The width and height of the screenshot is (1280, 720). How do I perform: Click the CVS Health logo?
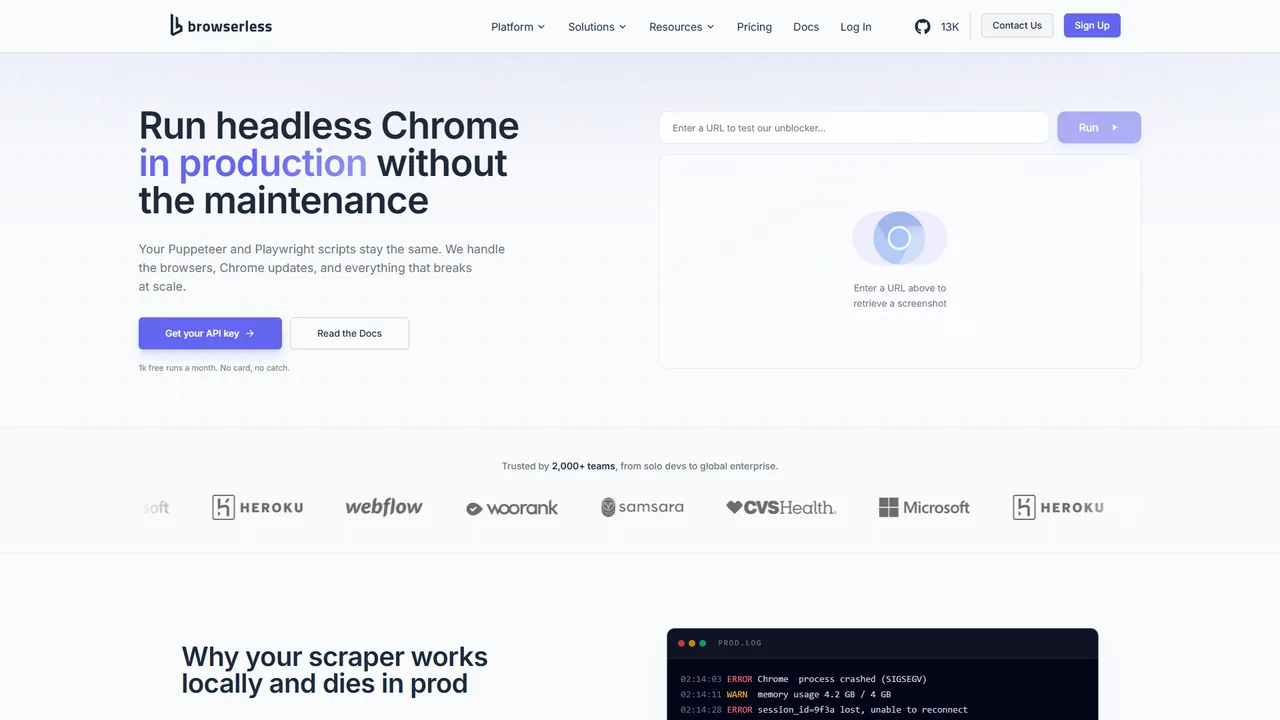coord(781,507)
